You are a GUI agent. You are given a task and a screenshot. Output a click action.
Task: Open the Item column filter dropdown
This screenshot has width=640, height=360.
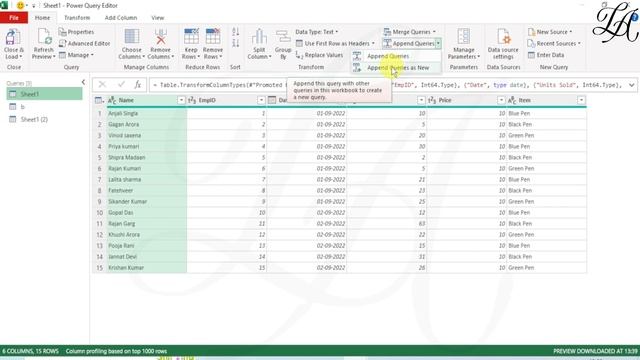pos(581,100)
